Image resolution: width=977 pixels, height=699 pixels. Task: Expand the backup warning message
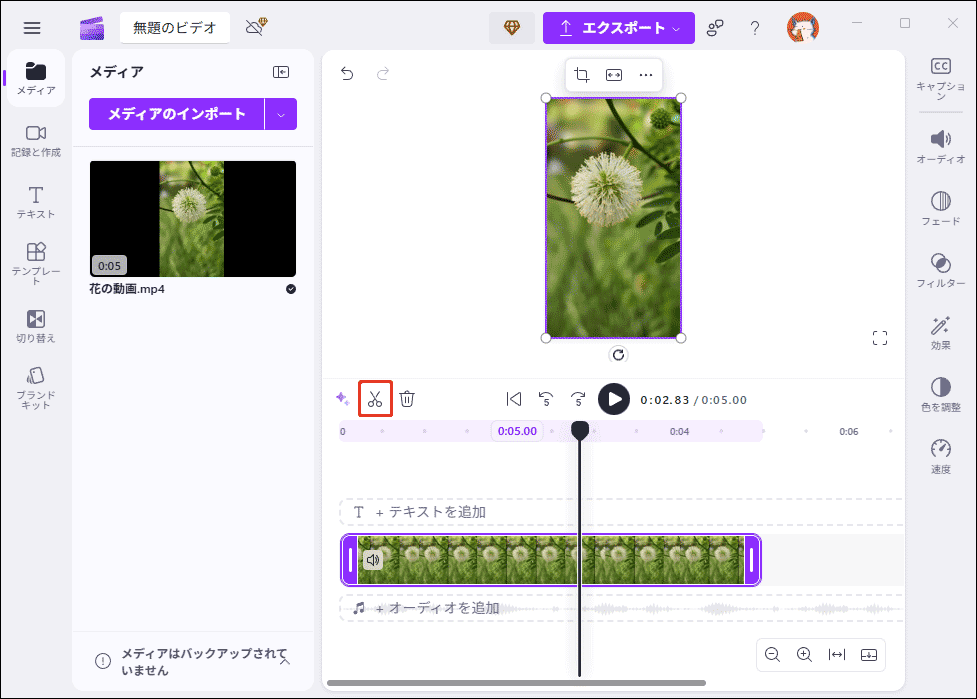pyautogui.click(x=285, y=661)
